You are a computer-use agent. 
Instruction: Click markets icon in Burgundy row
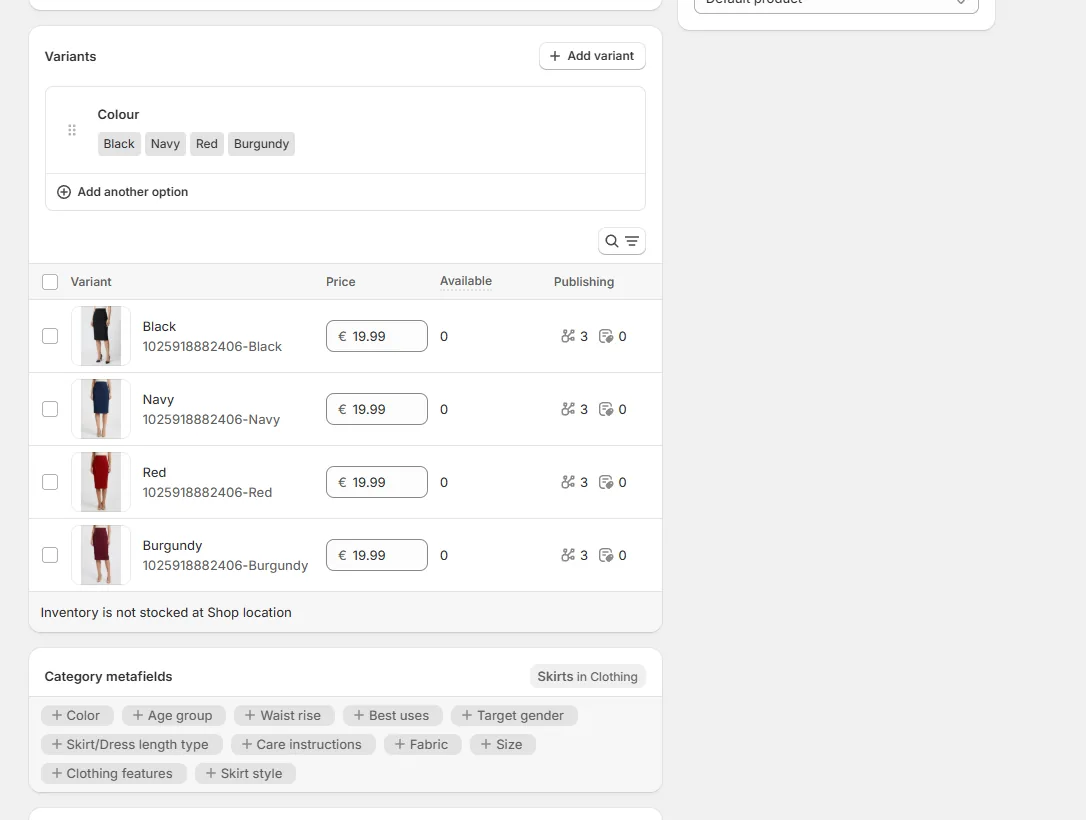tap(606, 555)
